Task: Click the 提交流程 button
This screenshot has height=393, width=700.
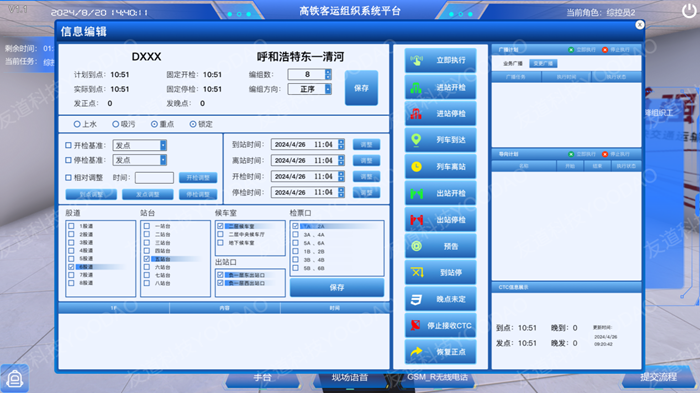Action: (658, 377)
